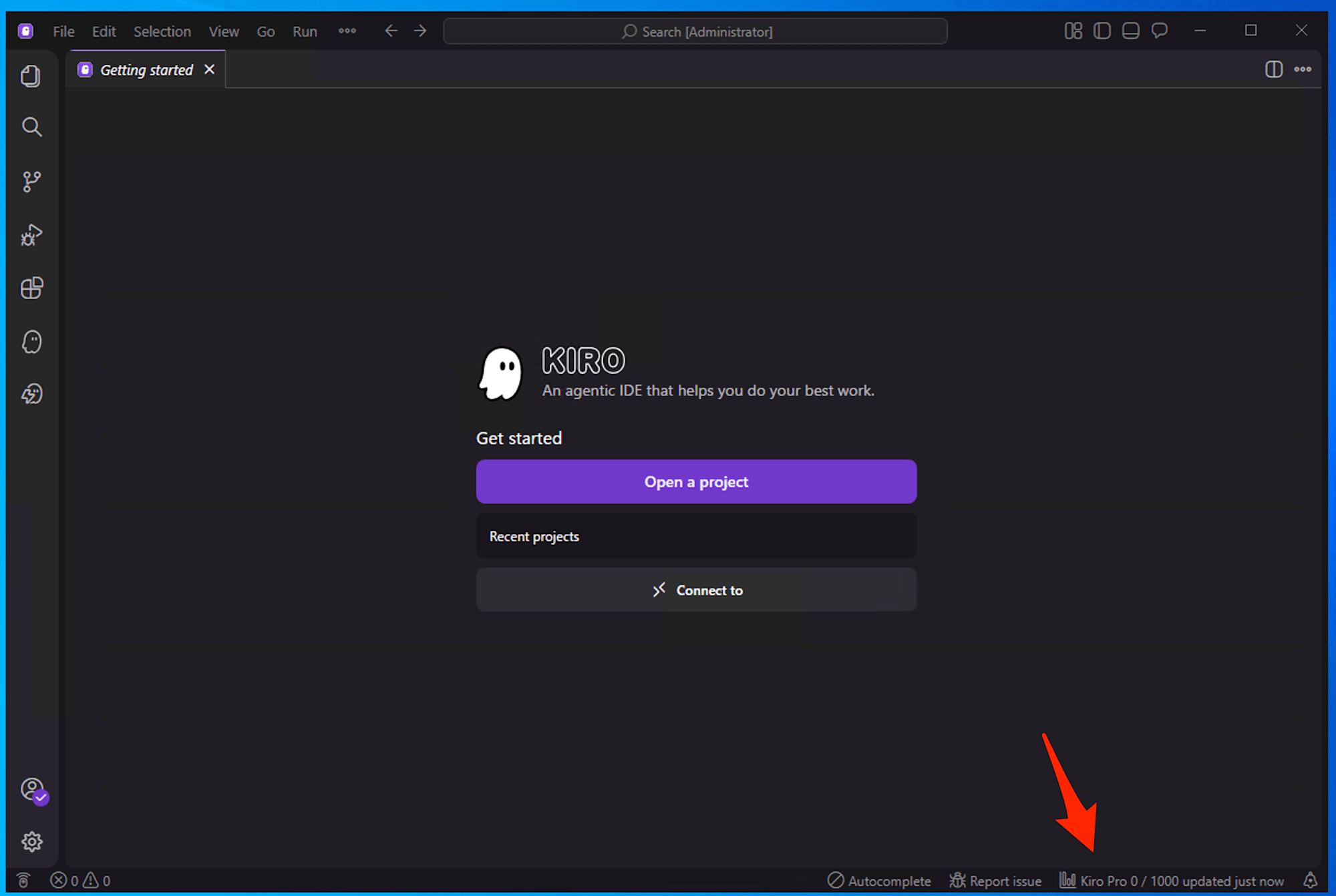Open the Search view in the activity bar
Image resolution: width=1336 pixels, height=896 pixels.
pos(31,127)
